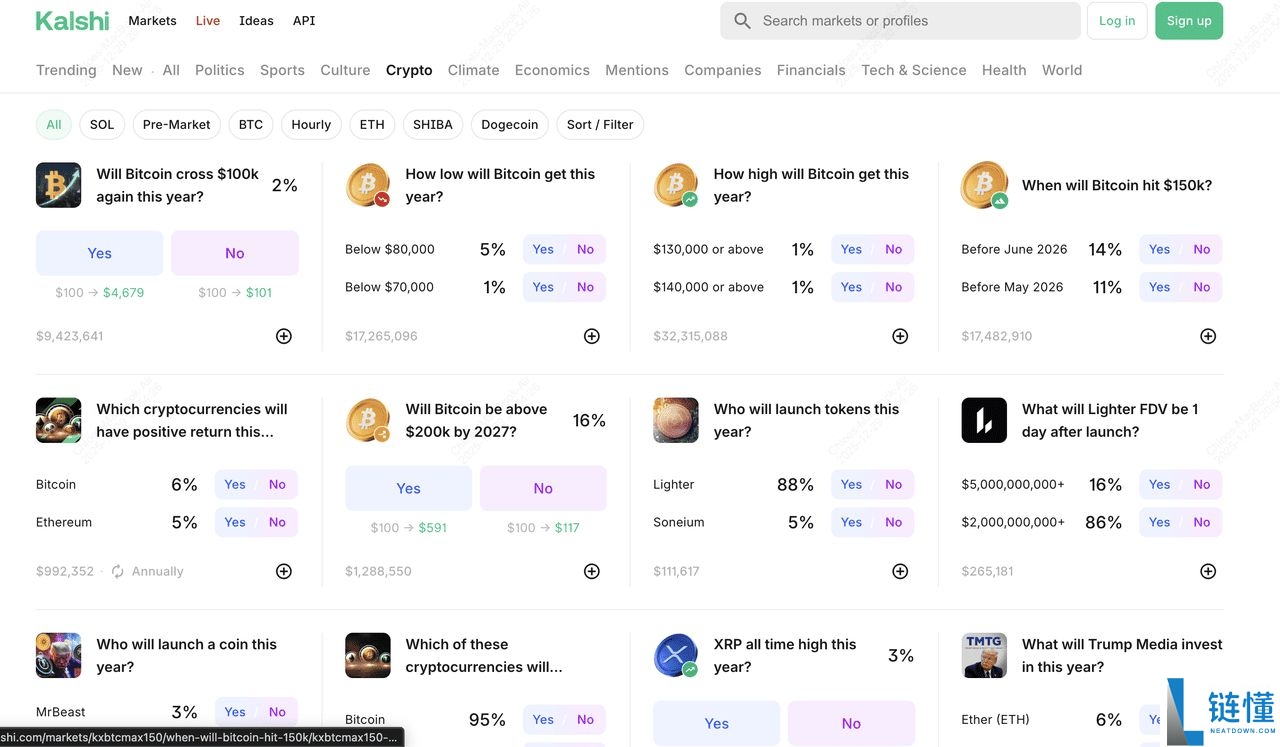Click No for '$2,000,000,000+' Lighter FDV
The height and width of the screenshot is (747, 1280).
1202,522
